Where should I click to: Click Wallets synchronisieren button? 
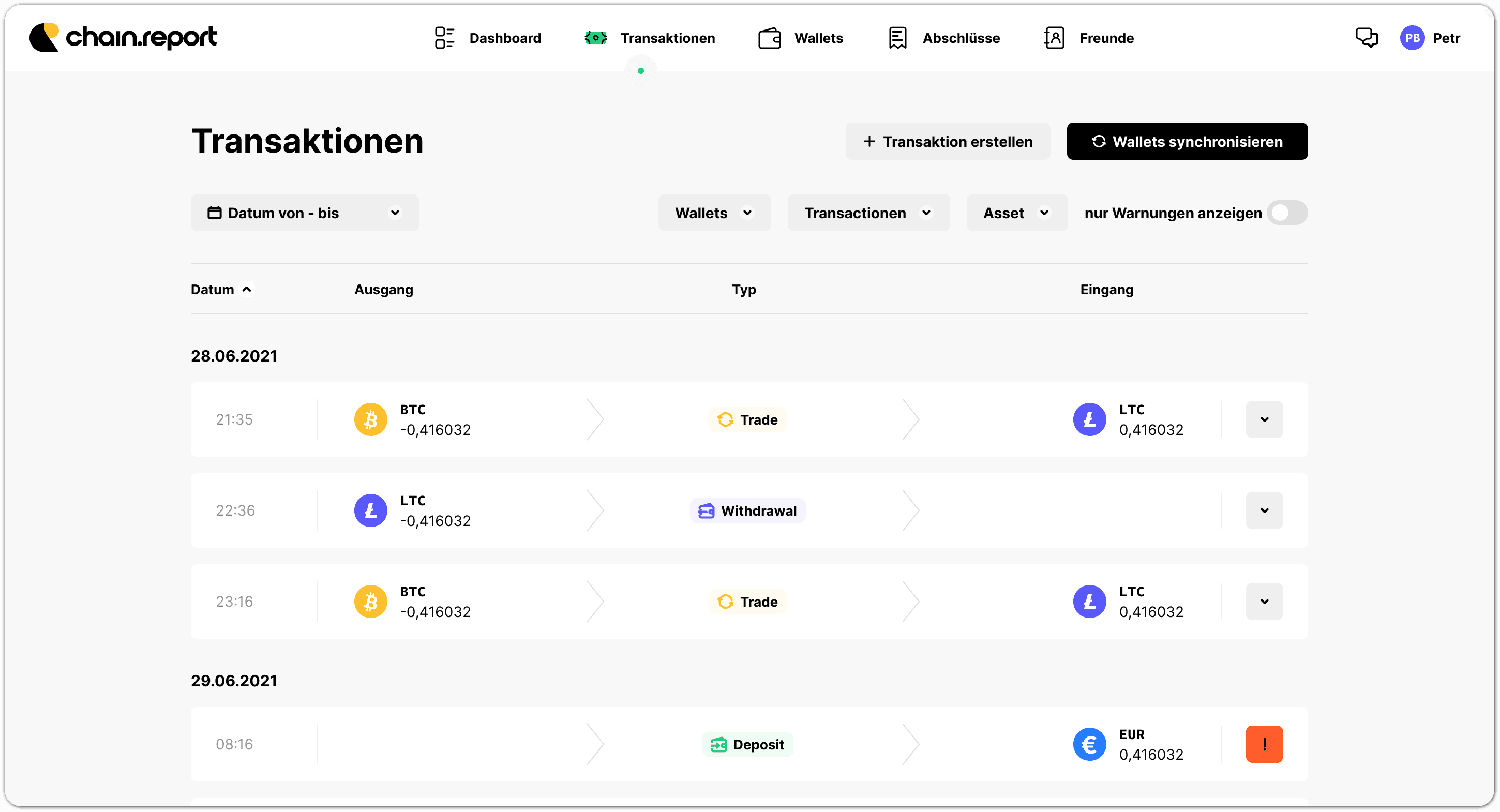point(1187,141)
